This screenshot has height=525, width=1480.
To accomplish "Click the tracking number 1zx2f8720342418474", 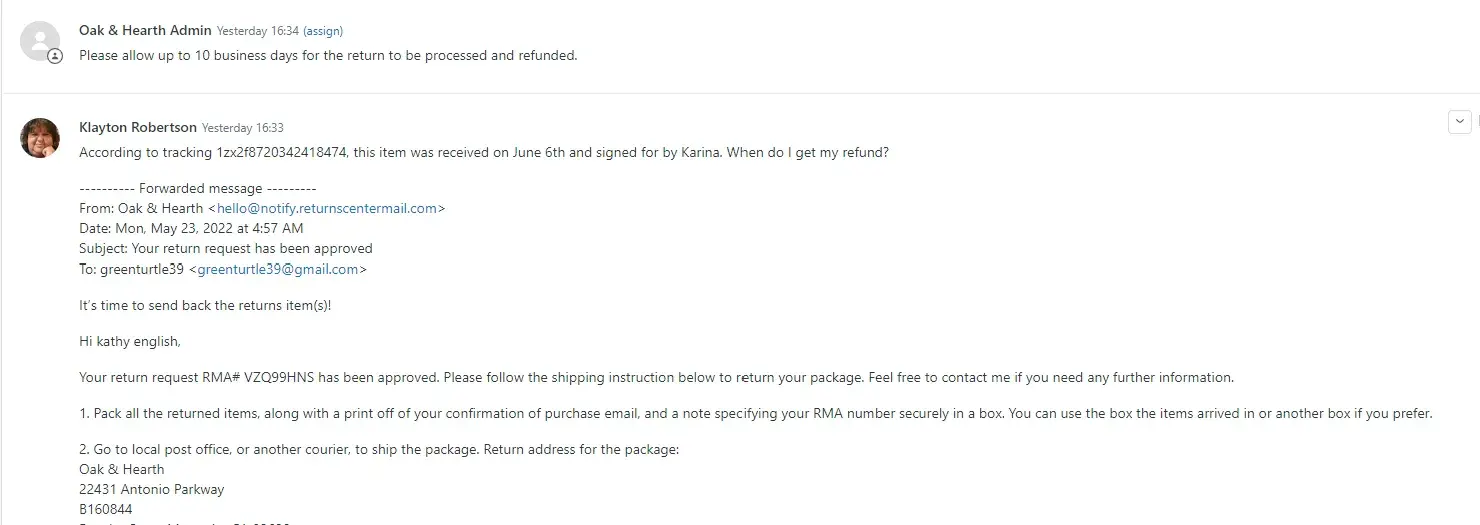I will 282,153.
